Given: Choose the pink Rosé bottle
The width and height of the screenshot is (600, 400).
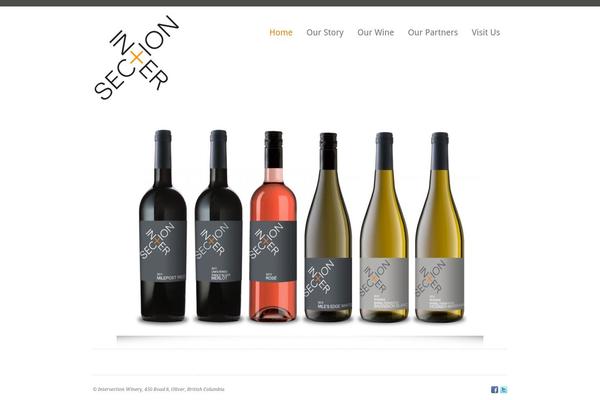Looking at the screenshot, I should 273,226.
